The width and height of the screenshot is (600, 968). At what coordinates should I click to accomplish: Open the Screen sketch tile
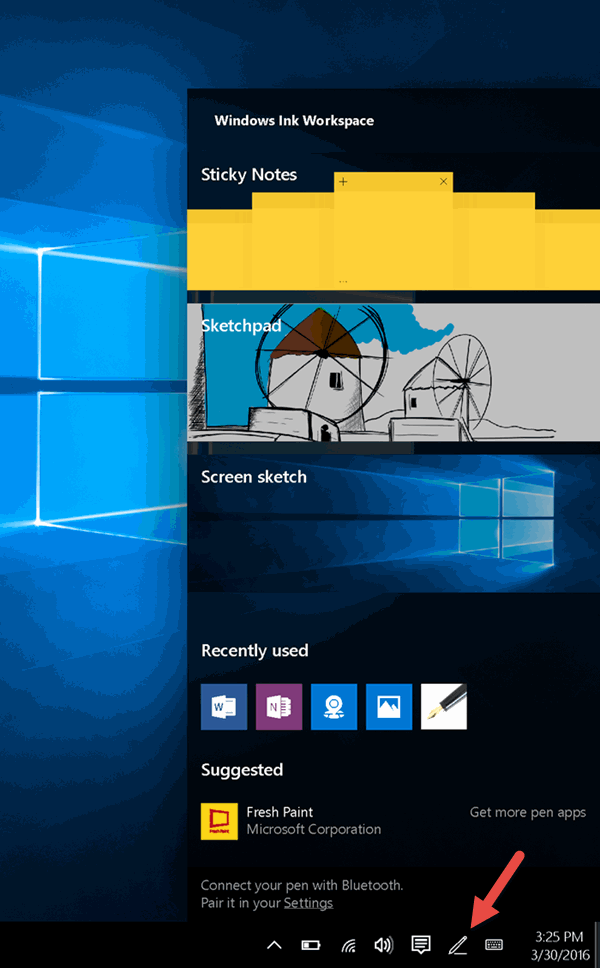click(x=393, y=524)
